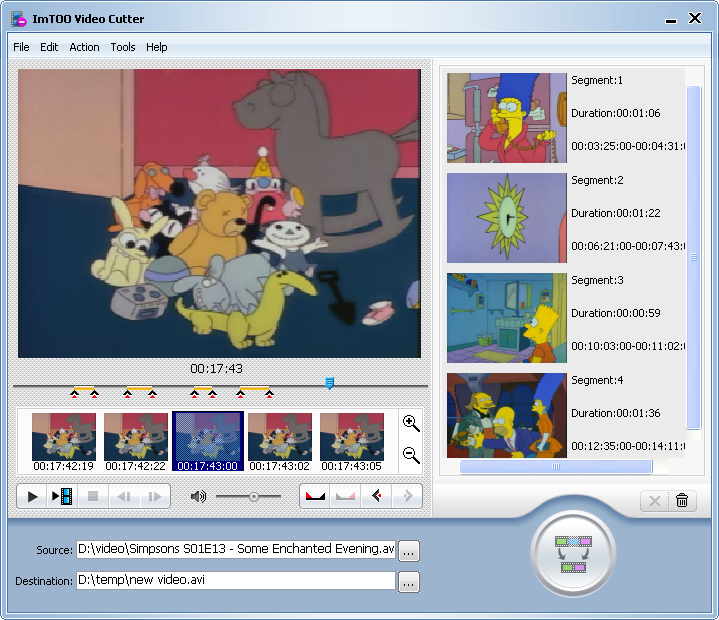Zoom in on the frame timeline

coord(411,423)
